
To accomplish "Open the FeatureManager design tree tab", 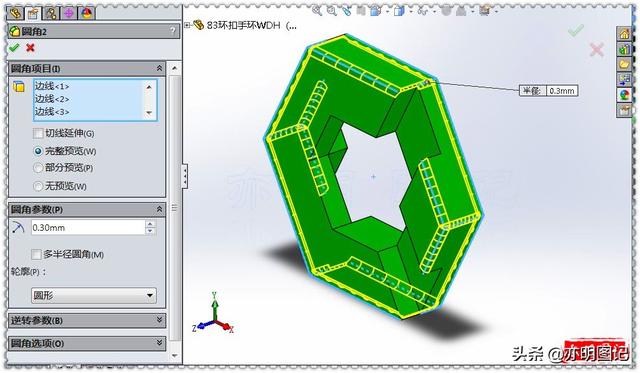I will coord(16,13).
